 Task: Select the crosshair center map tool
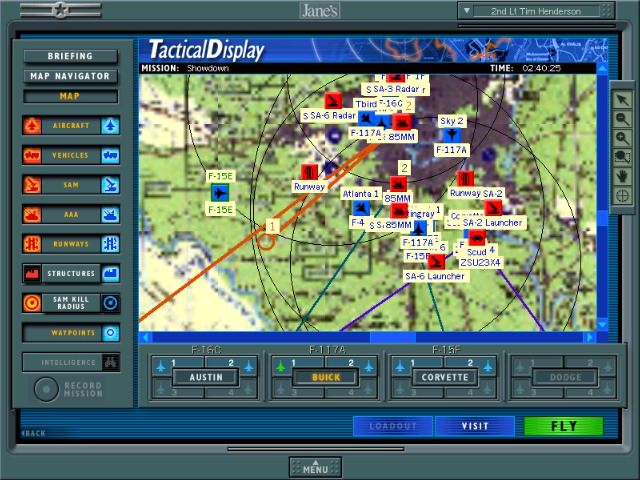622,196
